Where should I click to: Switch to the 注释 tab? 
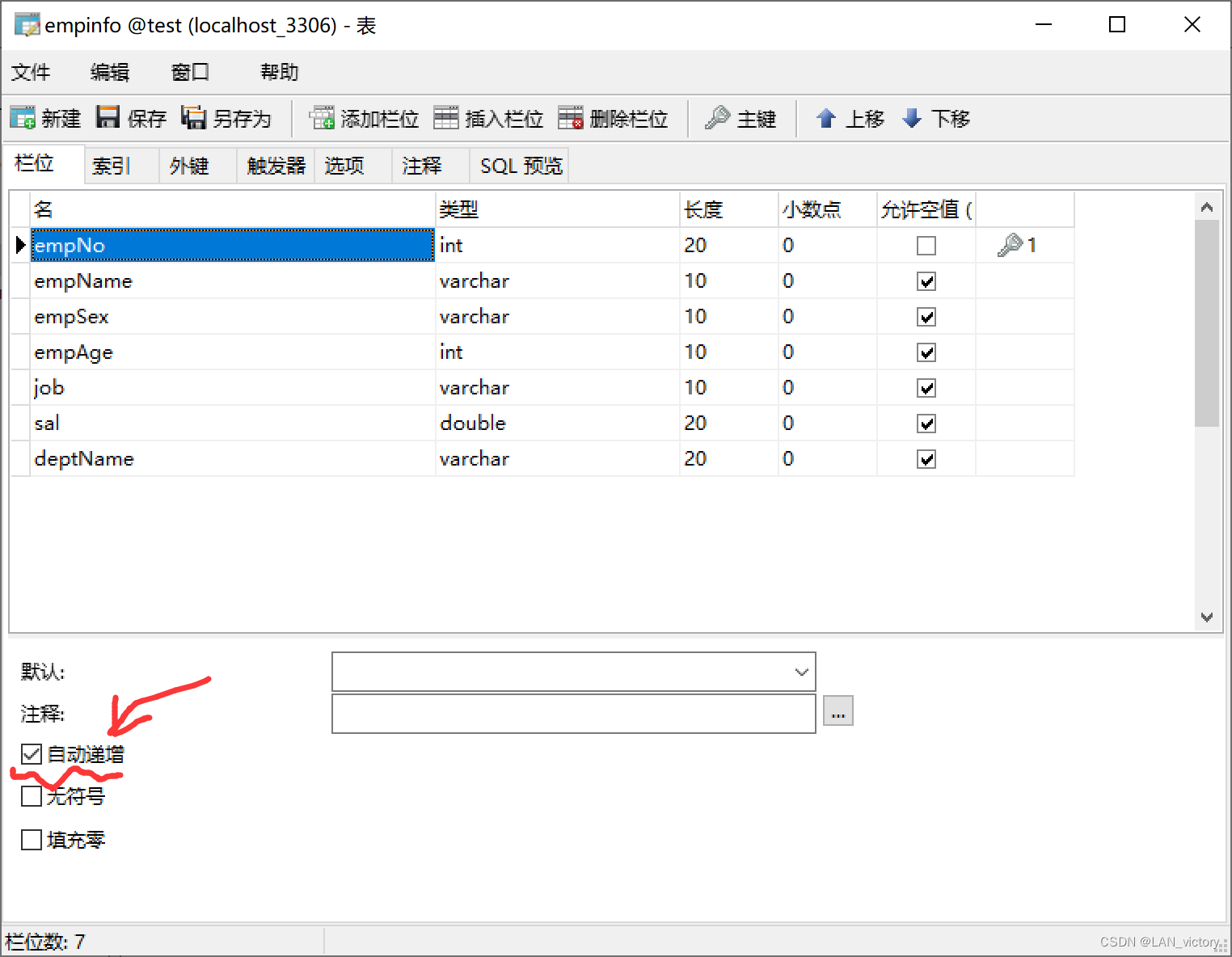pos(431,166)
